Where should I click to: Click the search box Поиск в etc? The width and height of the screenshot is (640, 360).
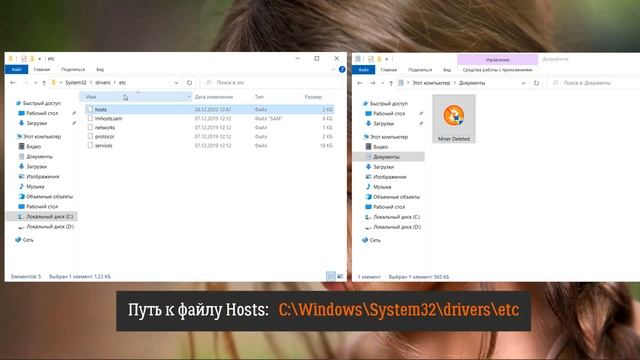tap(271, 82)
